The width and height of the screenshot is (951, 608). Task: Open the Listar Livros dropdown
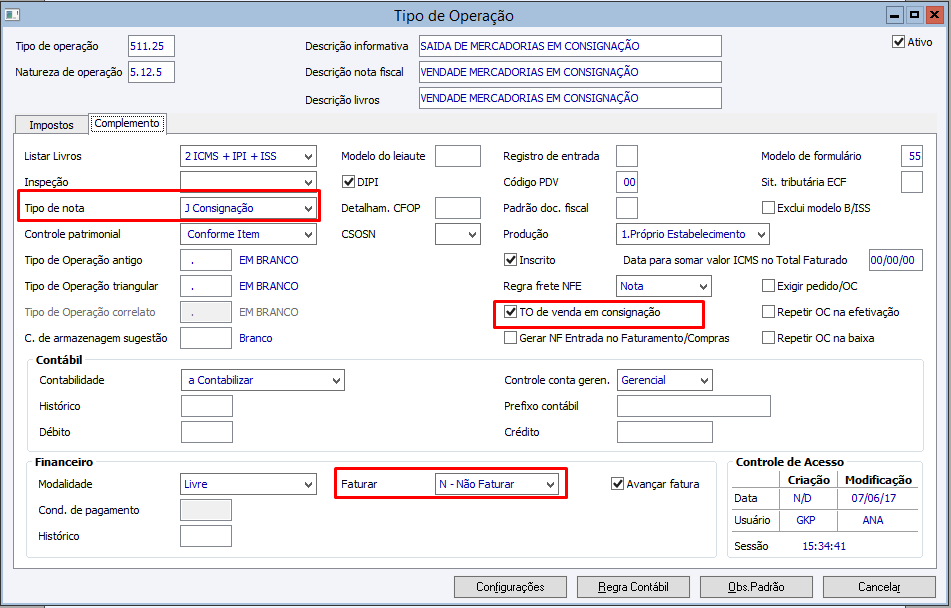(307, 156)
